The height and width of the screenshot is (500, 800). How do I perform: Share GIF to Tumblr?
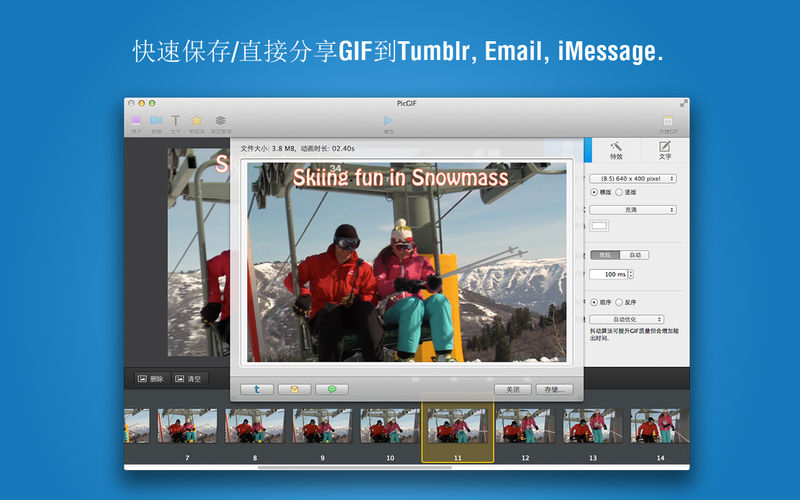(257, 389)
